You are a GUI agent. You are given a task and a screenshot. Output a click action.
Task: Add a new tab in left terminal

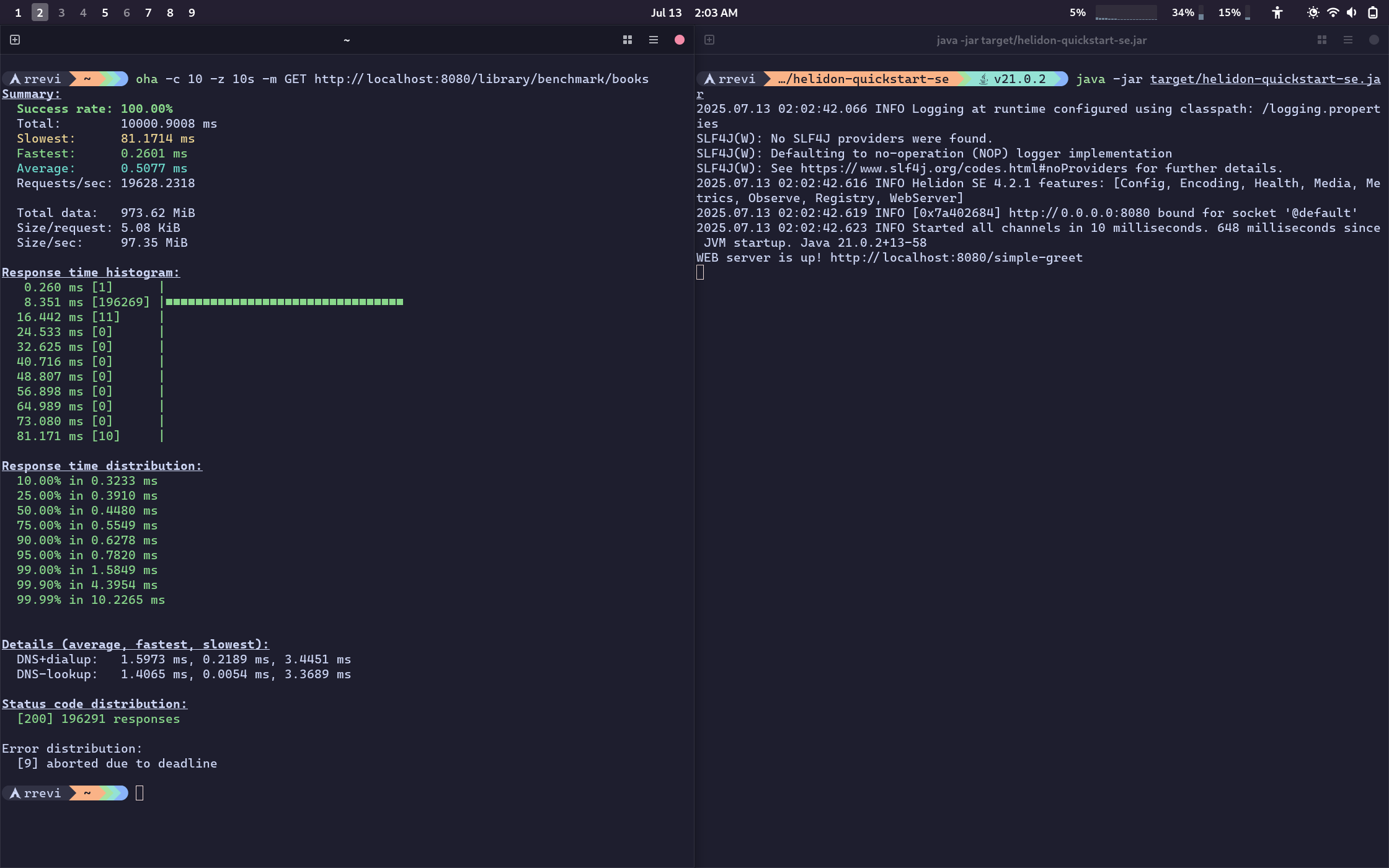pyautogui.click(x=15, y=40)
